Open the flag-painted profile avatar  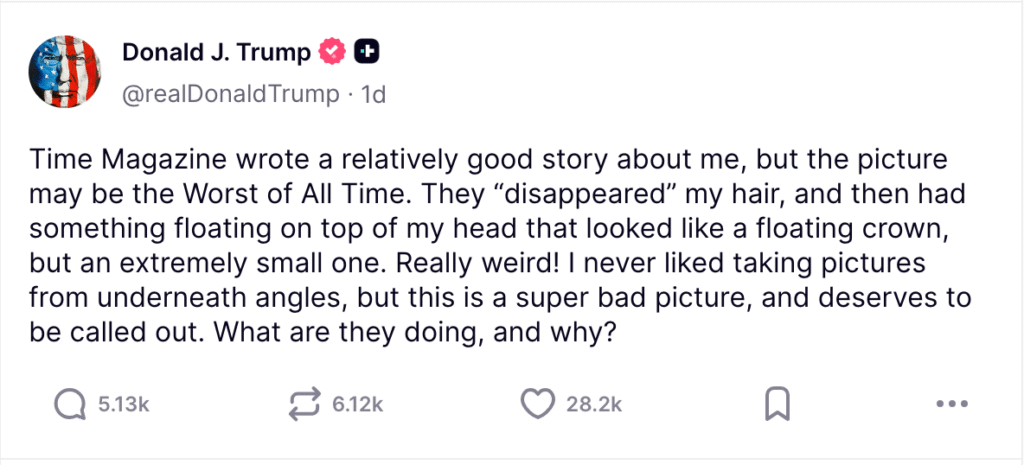click(x=67, y=73)
